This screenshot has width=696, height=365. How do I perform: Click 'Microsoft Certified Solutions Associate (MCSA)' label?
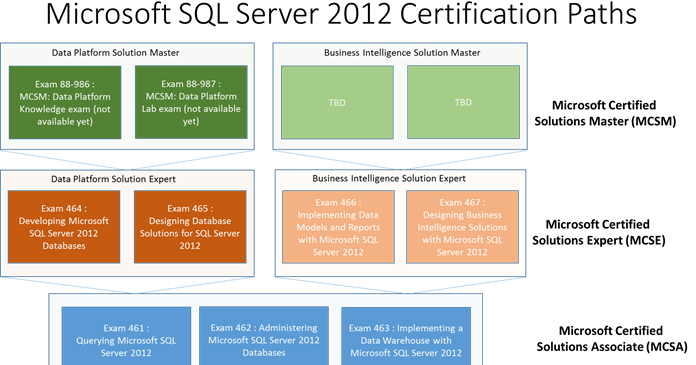612,339
